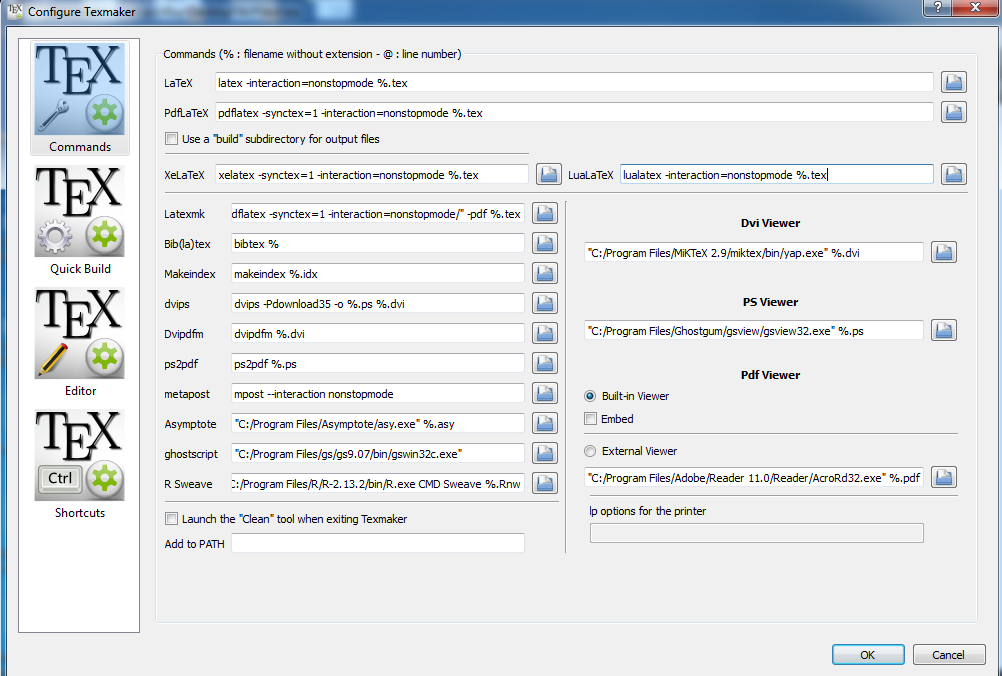Click into the Dvipdfm command field
Viewport: 1002px width, 676px height.
pos(378,334)
